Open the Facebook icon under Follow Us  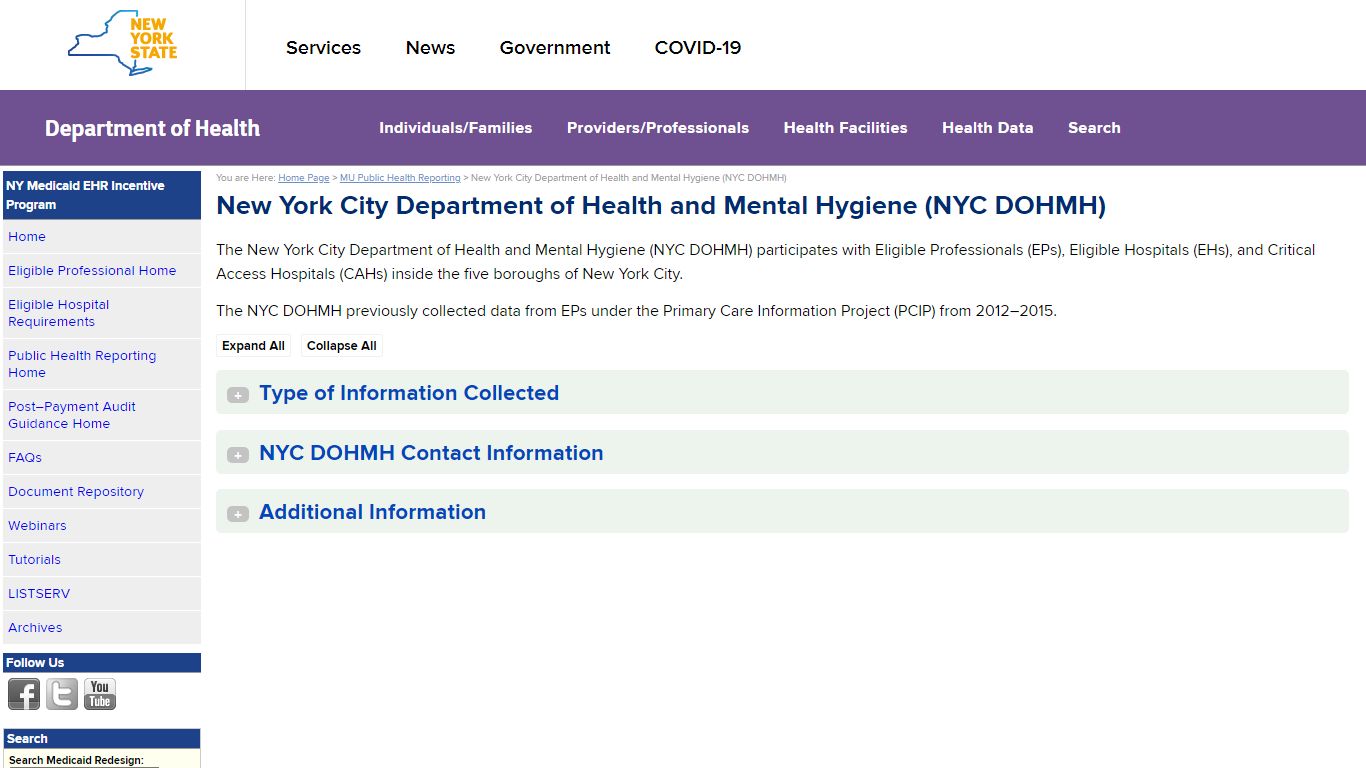point(24,694)
